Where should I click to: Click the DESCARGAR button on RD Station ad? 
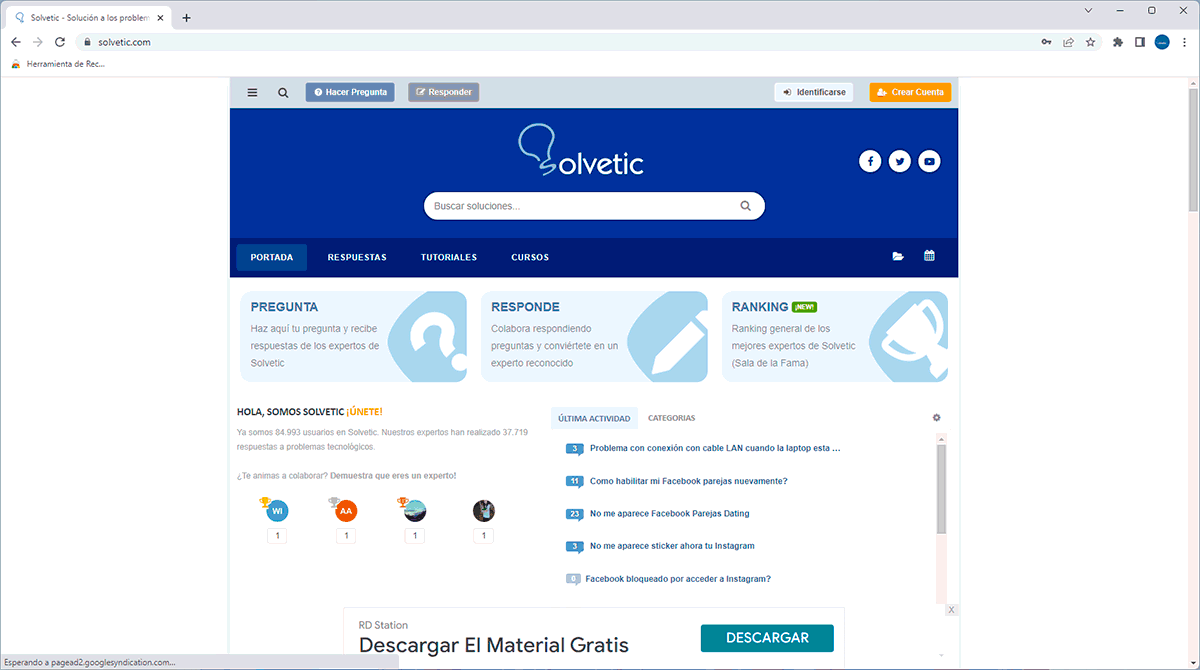767,638
